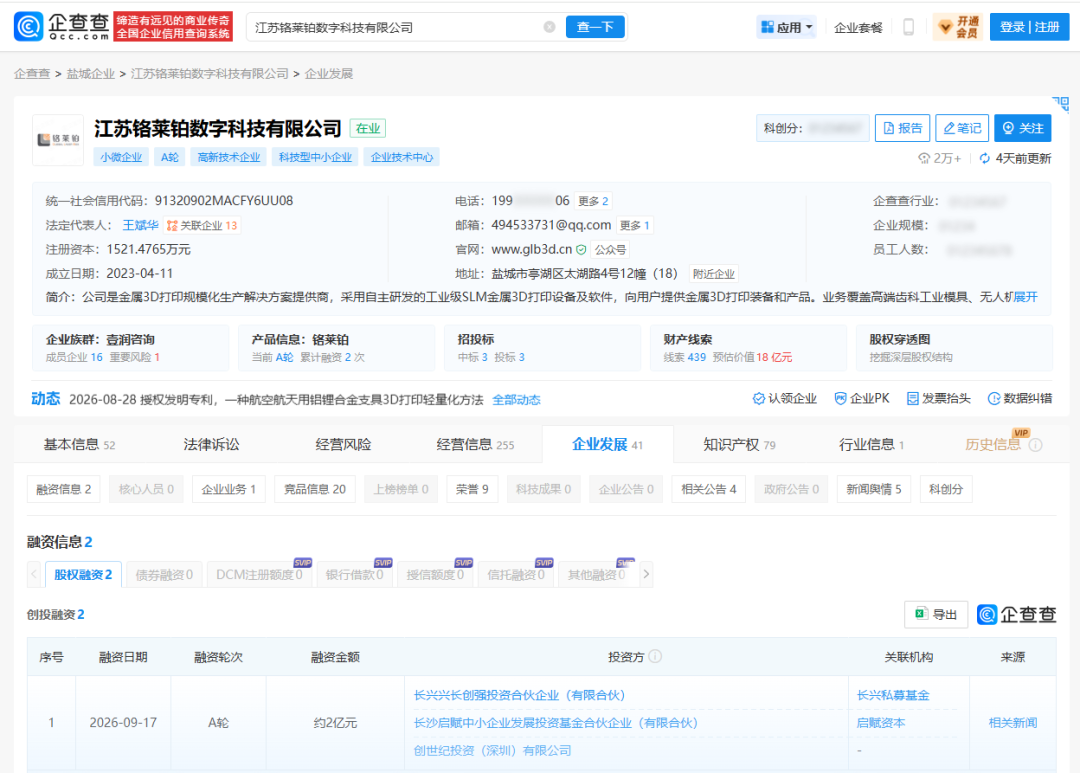Click the 高新技术企业 tag

coord(229,157)
